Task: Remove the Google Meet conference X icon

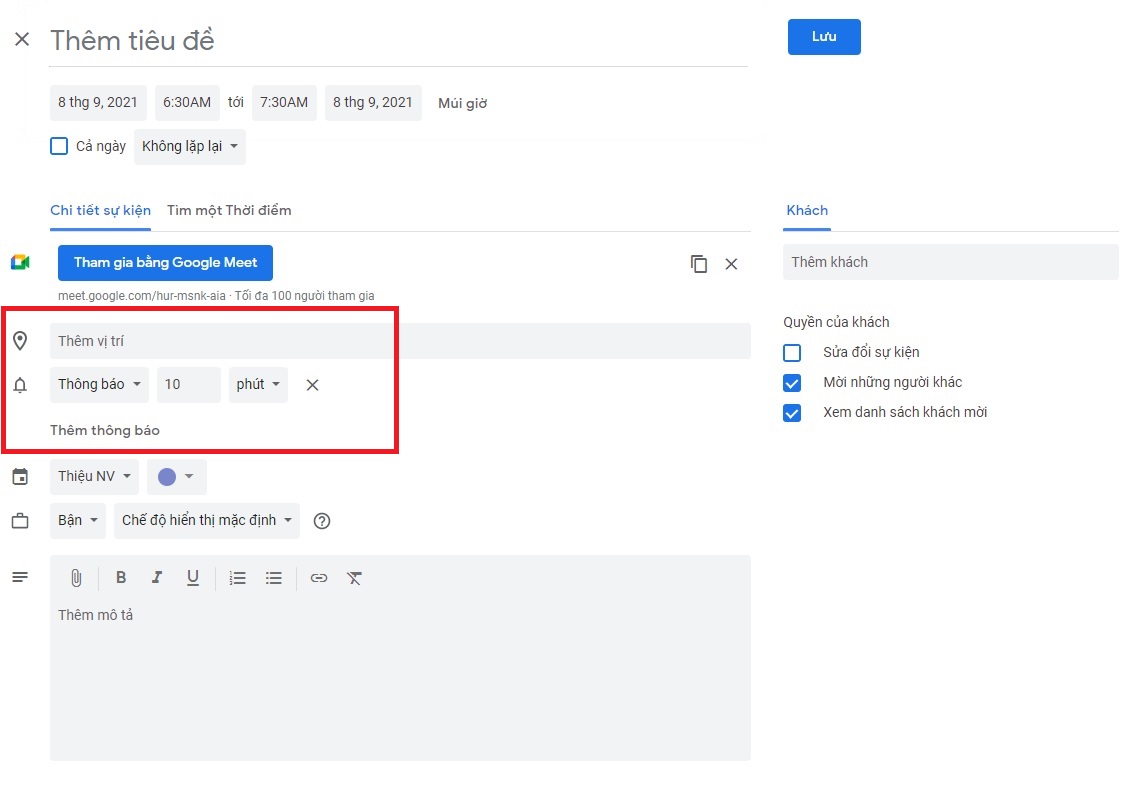Action: (x=731, y=264)
